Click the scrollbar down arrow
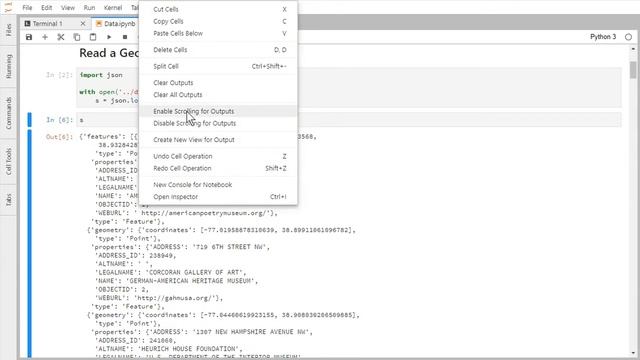The width and height of the screenshot is (640, 360). pos(633,353)
